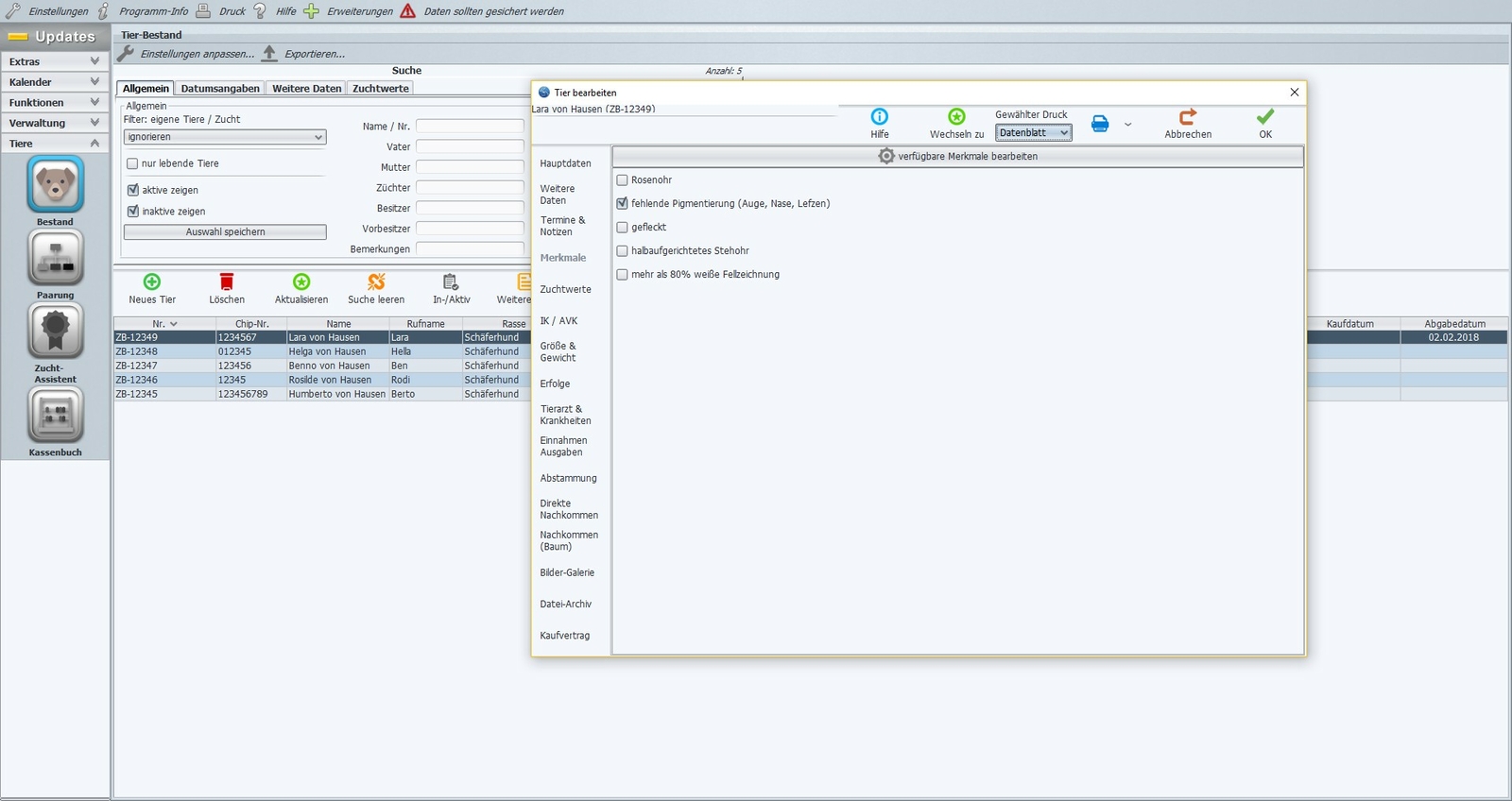Open the Paarung sidebar icon
Image resolution: width=1512 pixels, height=801 pixels.
(55, 257)
